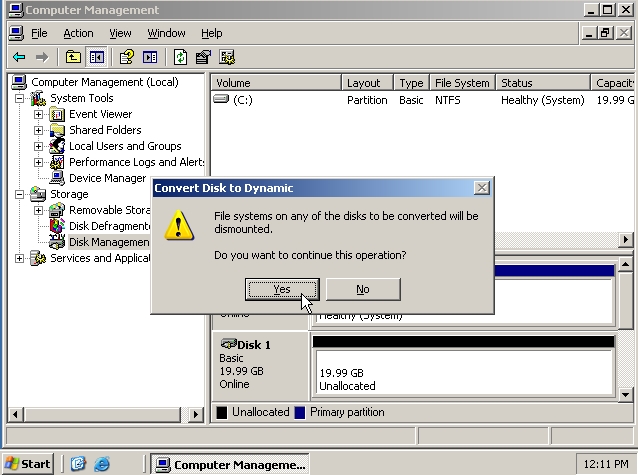Click the 'Healthy (System)' status cell
The width and height of the screenshot is (638, 475).
(542, 100)
